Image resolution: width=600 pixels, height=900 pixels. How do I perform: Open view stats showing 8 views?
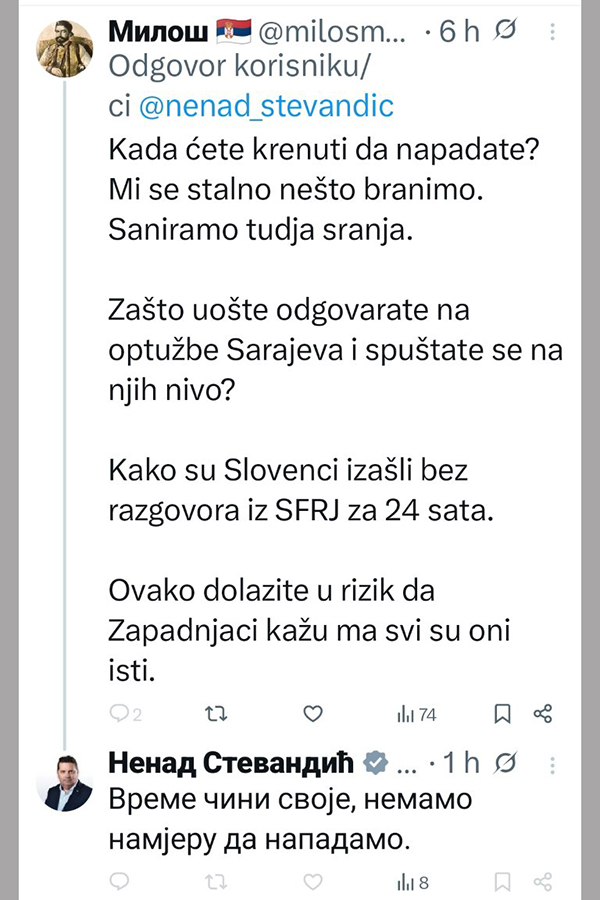(413, 881)
